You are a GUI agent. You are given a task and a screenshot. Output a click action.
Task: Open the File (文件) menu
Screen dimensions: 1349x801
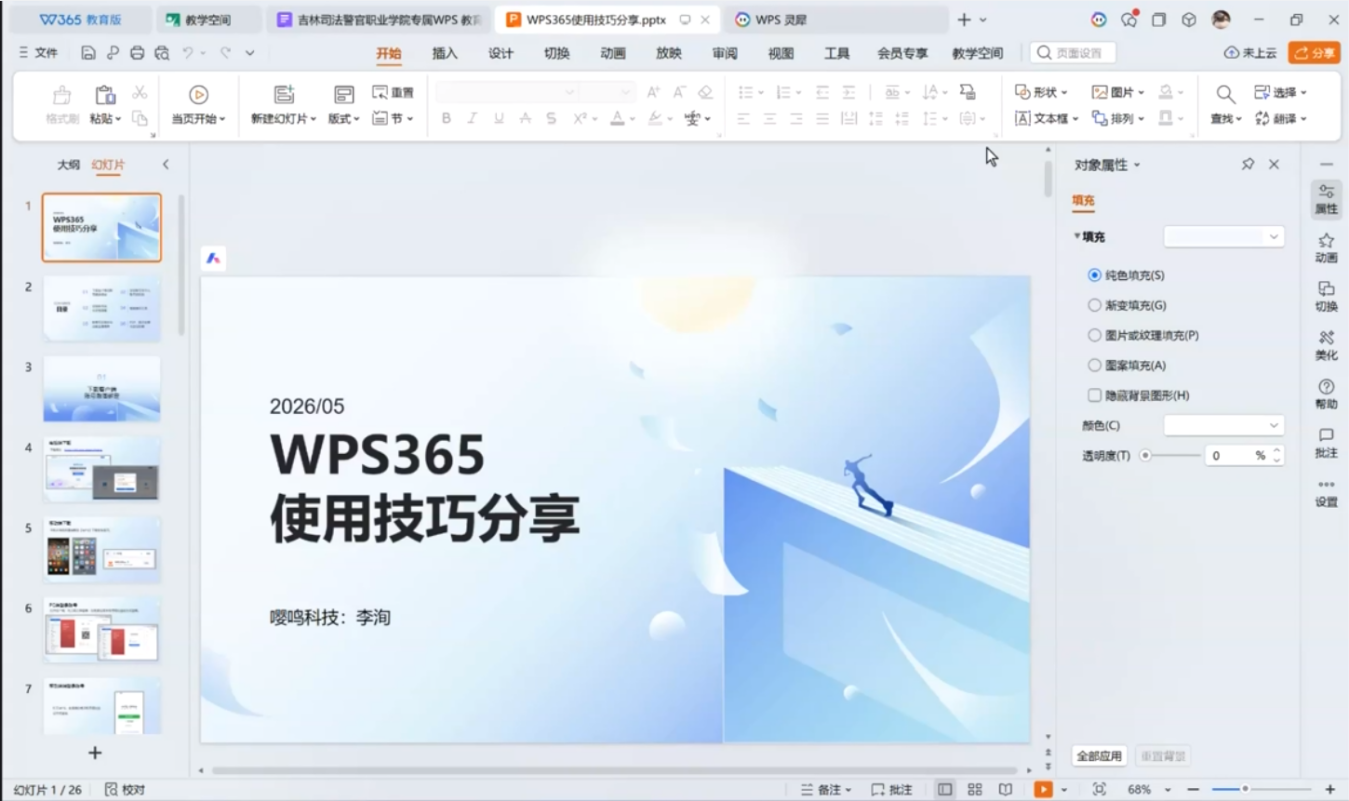coord(39,53)
